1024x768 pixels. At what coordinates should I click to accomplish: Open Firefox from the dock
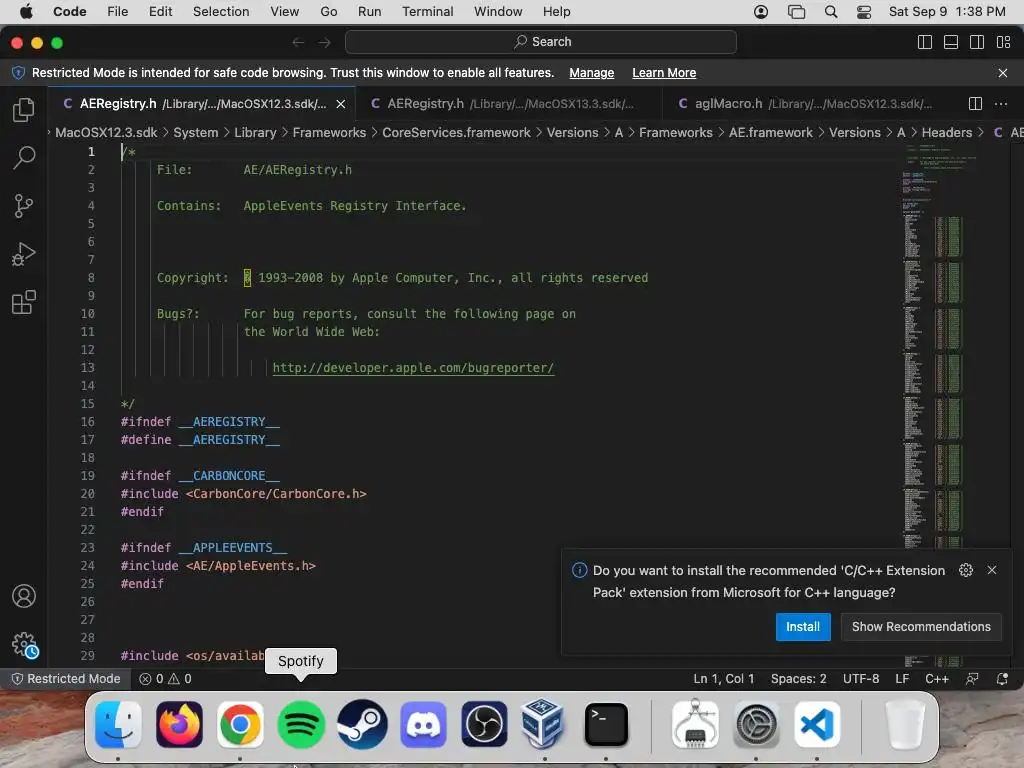click(179, 724)
